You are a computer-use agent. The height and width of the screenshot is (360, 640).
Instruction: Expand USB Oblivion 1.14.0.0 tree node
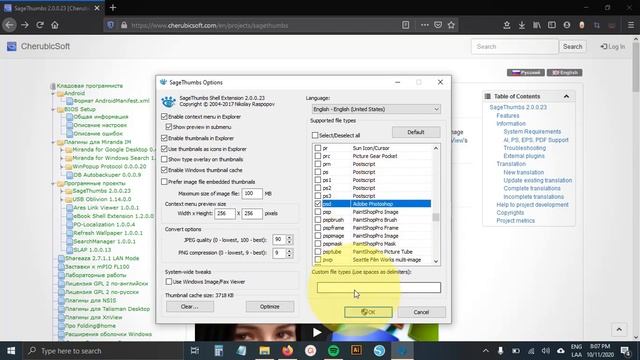[x=62, y=200]
